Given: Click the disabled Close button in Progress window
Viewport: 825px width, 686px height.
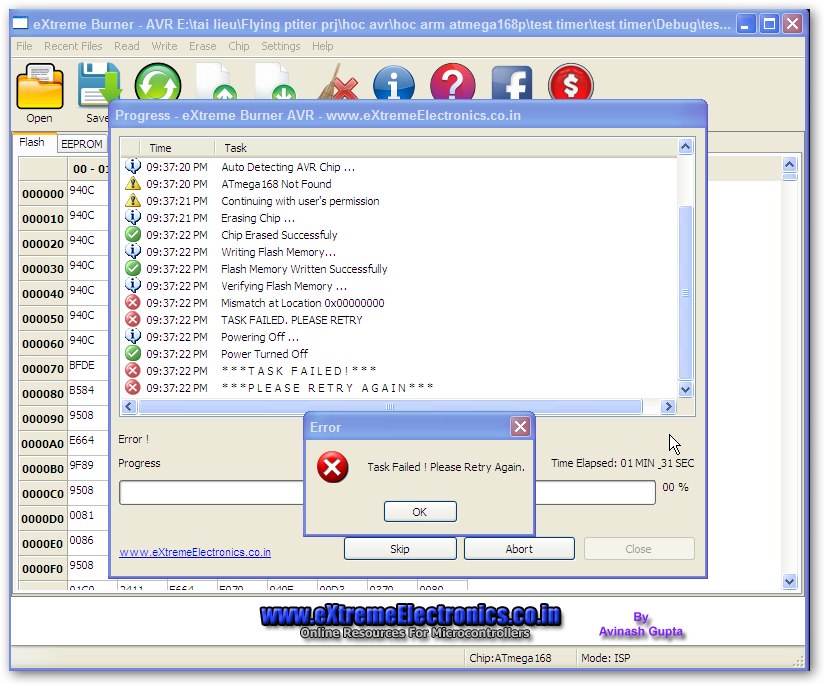Looking at the screenshot, I should tap(639, 549).
